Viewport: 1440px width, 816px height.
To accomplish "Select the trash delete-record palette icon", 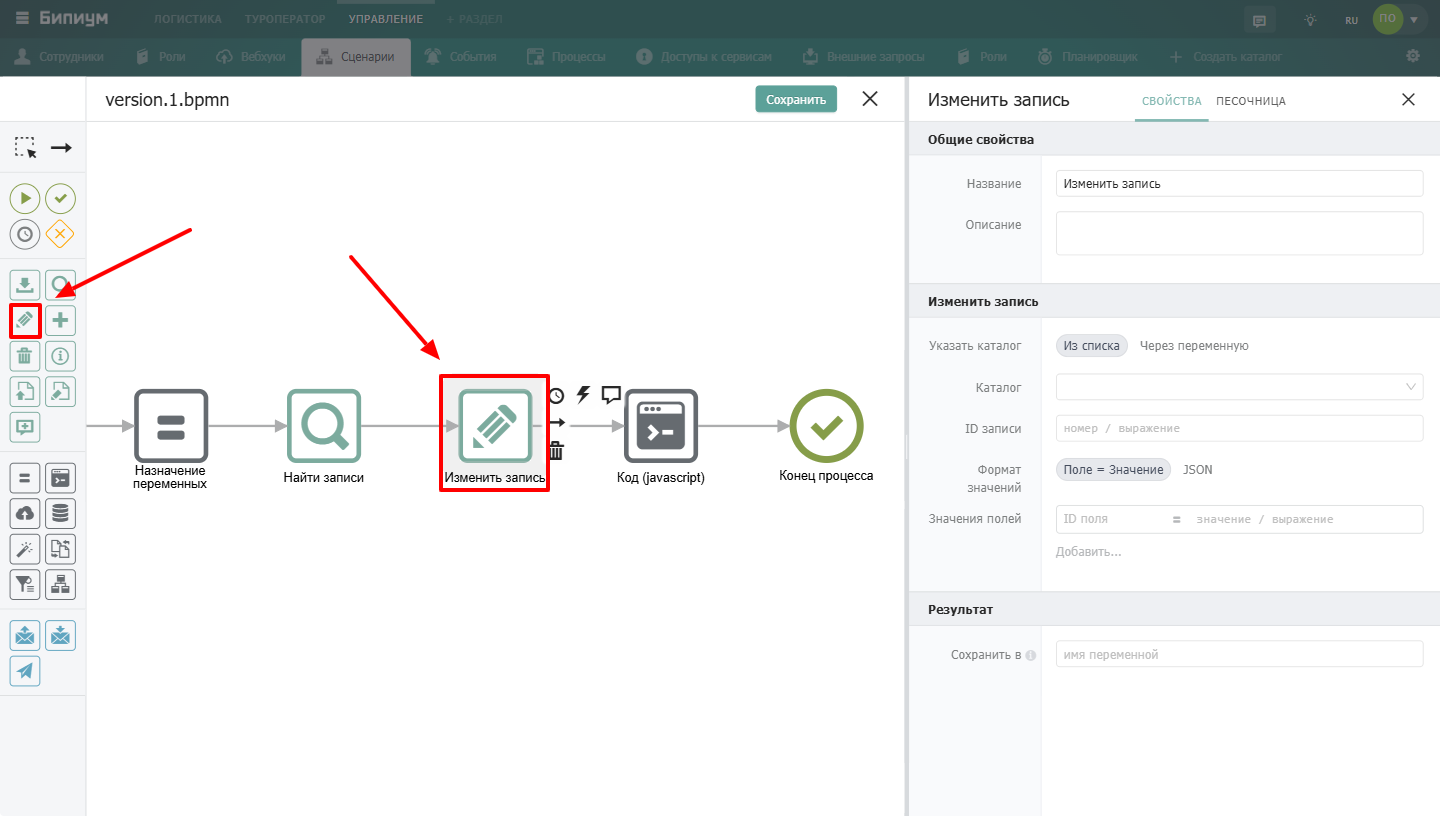I will pos(25,356).
